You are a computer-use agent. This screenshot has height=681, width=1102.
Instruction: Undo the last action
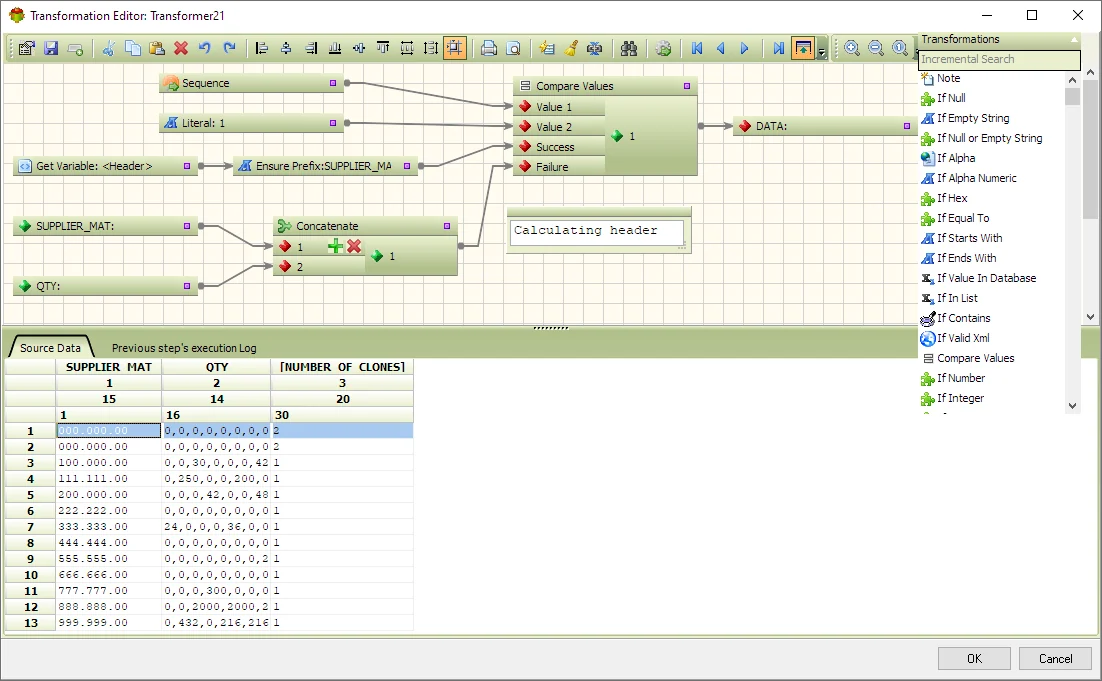point(205,48)
